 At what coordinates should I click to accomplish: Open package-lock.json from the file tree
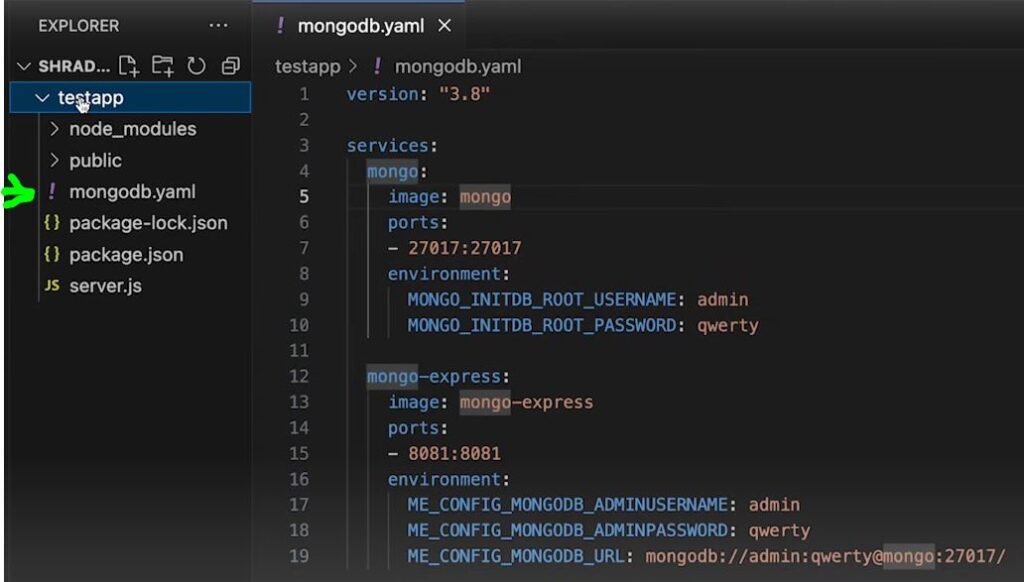[x=148, y=223]
